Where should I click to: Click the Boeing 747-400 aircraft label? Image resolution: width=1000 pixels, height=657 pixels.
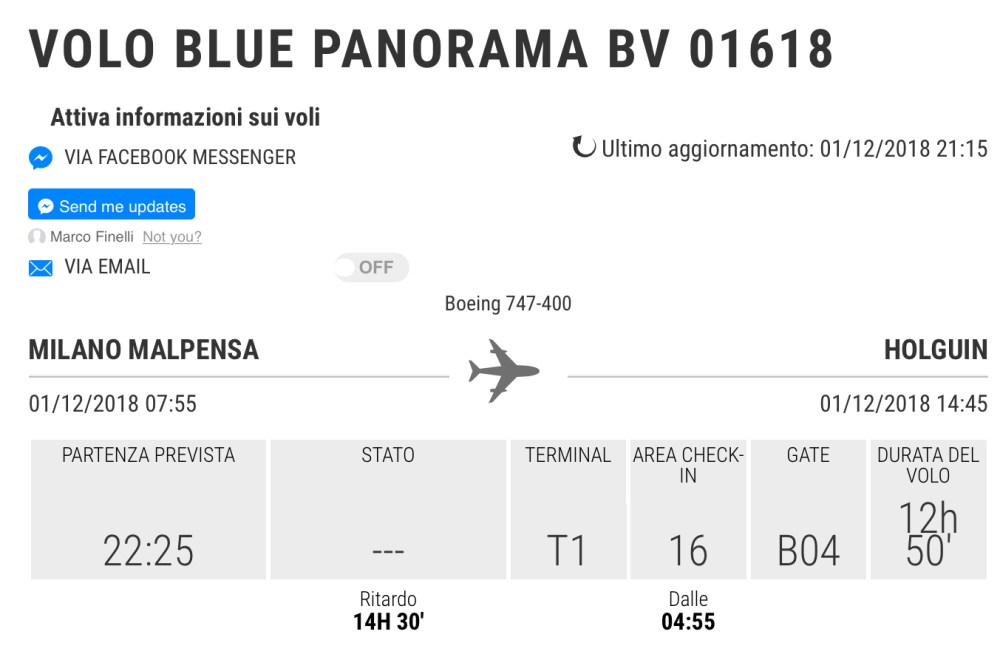pyautogui.click(x=508, y=303)
